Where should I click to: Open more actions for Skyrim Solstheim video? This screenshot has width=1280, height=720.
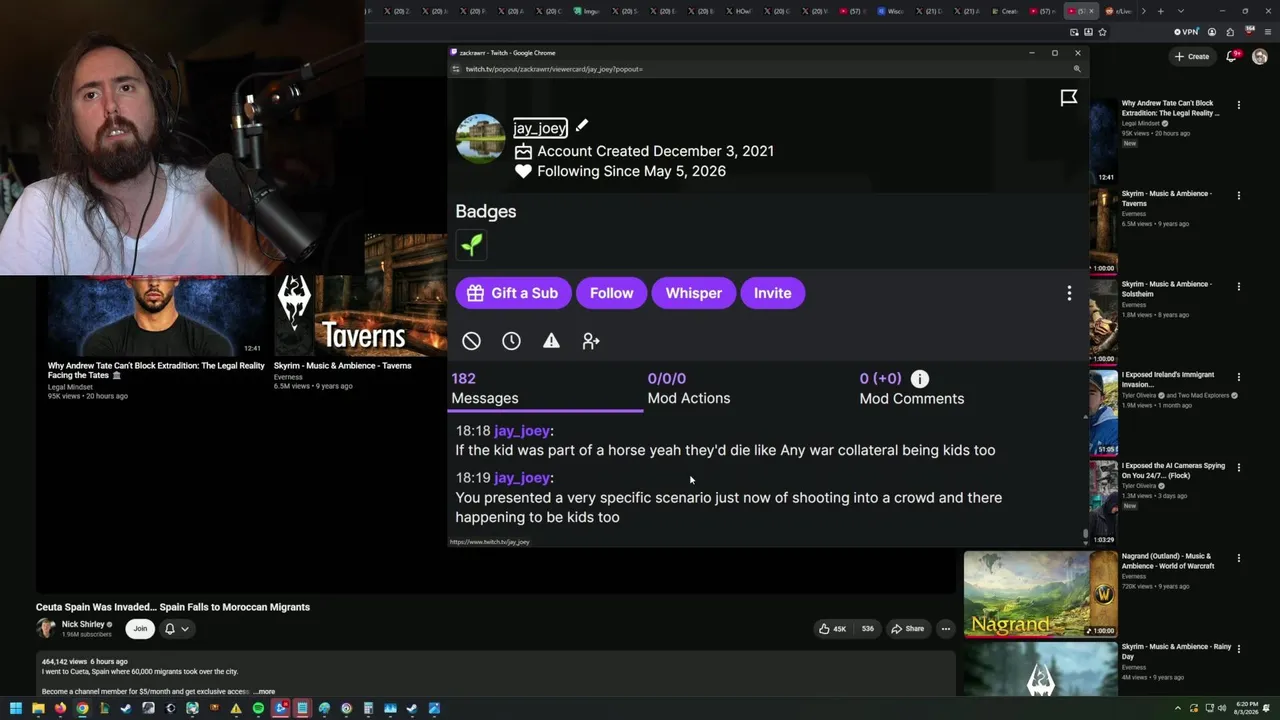1239,286
